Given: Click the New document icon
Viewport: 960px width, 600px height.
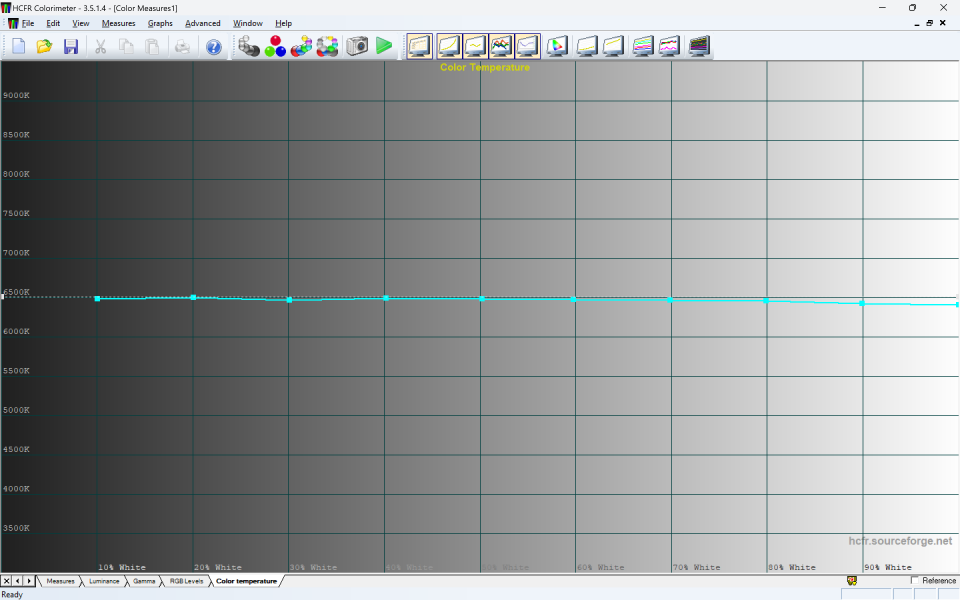Looking at the screenshot, I should pos(19,46).
